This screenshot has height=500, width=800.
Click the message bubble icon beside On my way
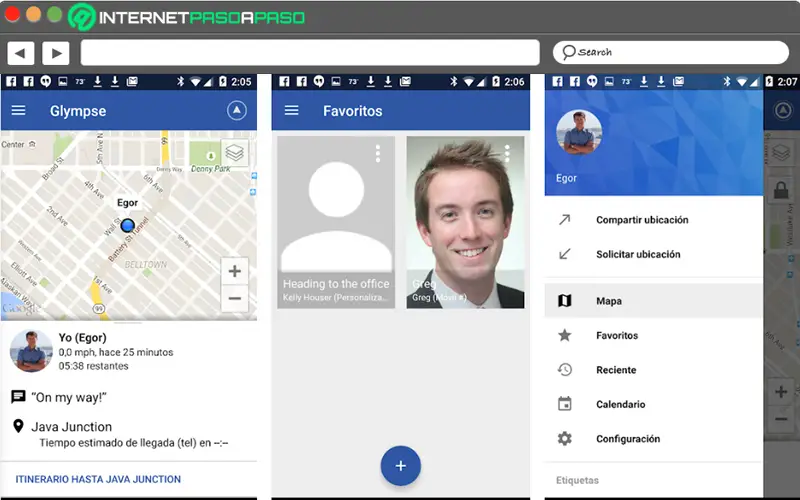(x=18, y=397)
